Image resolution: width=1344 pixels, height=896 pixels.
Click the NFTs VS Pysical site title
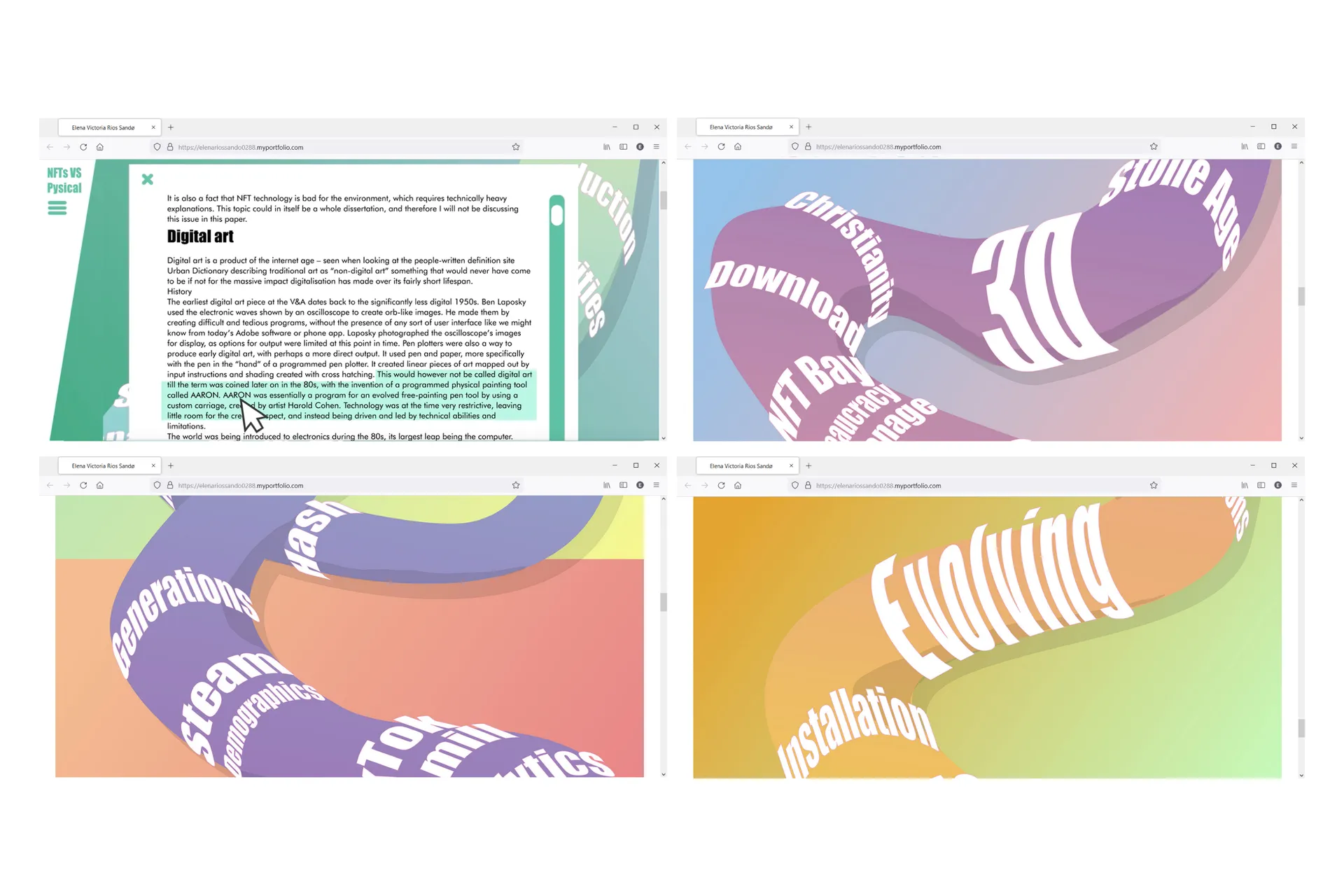[x=64, y=180]
